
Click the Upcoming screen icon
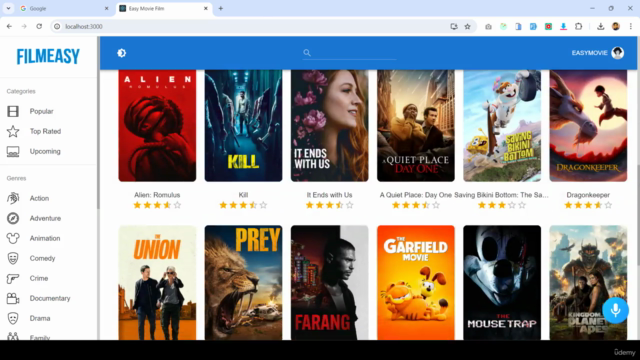pos(13,152)
